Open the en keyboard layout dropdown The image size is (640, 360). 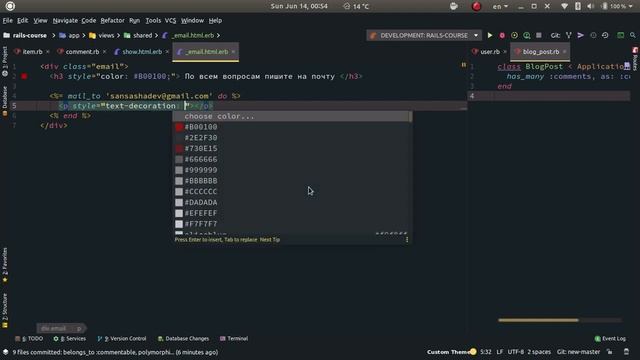(x=500, y=6)
